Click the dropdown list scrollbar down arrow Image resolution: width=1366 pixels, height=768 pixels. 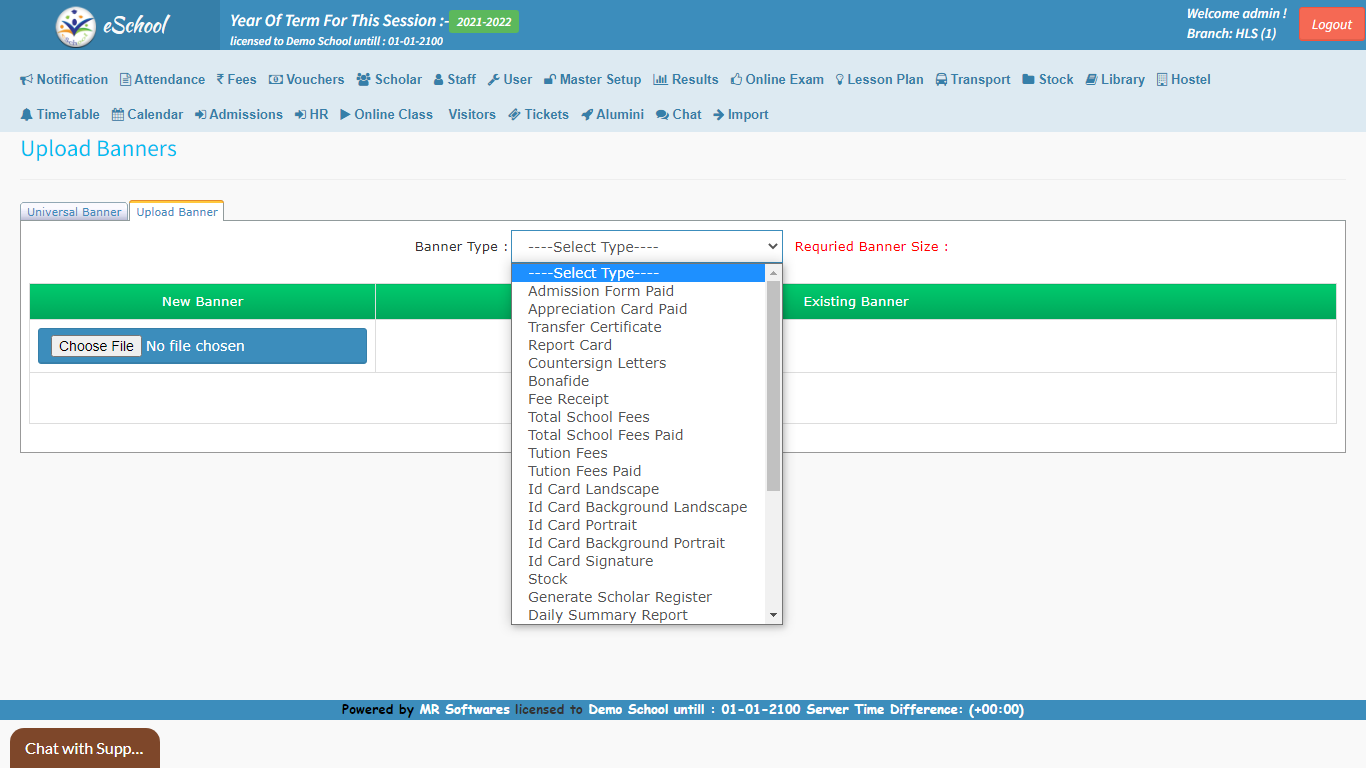point(773,615)
